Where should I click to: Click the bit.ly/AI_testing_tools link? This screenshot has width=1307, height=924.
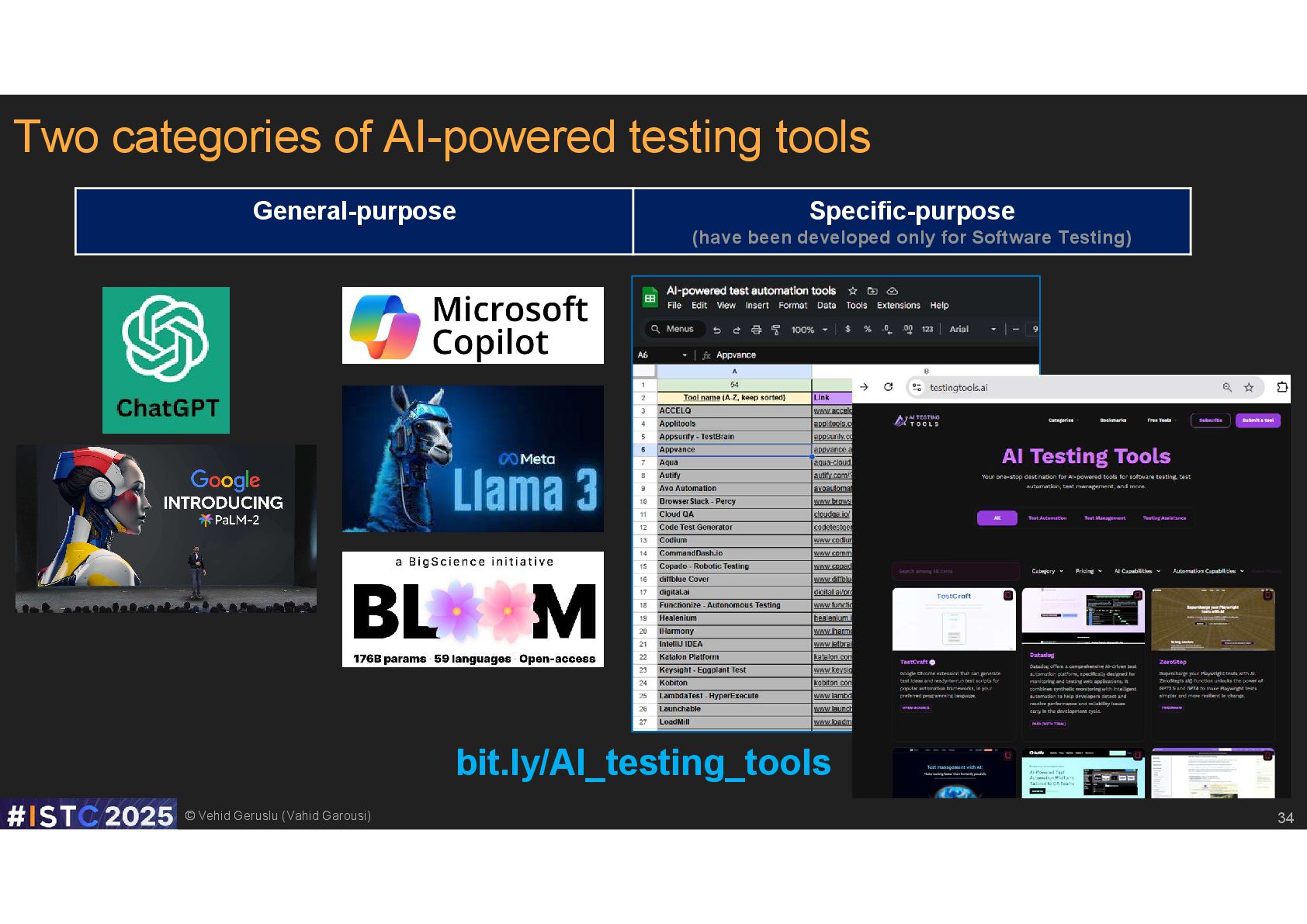pos(643,763)
